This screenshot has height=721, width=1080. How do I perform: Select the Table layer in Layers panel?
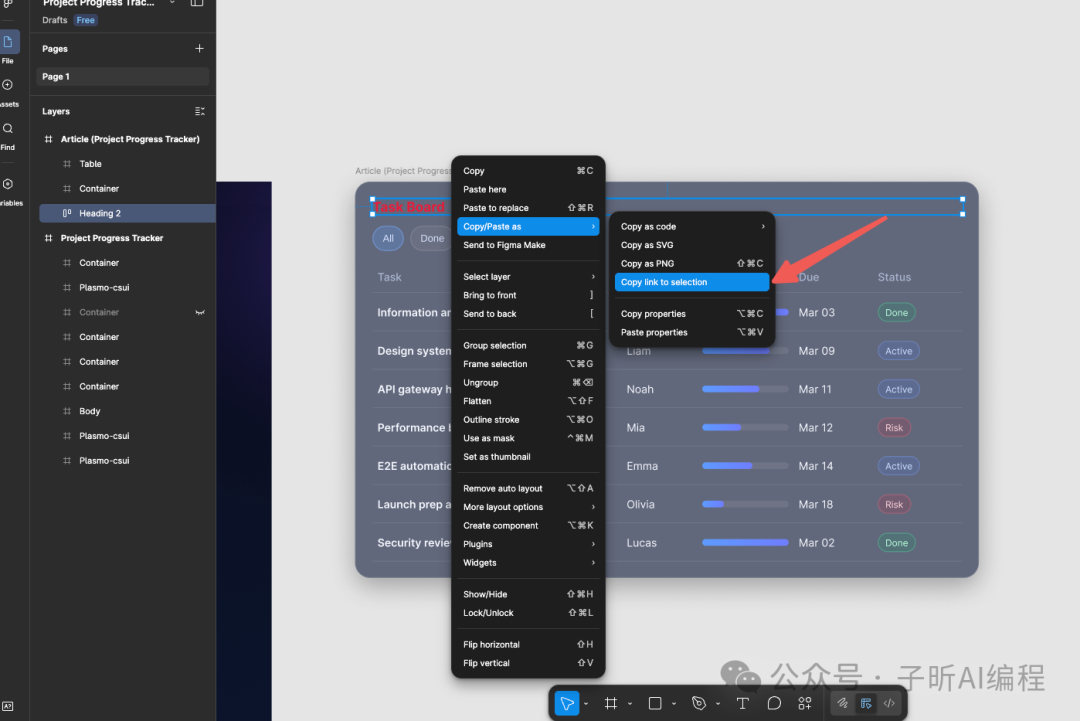tap(91, 164)
